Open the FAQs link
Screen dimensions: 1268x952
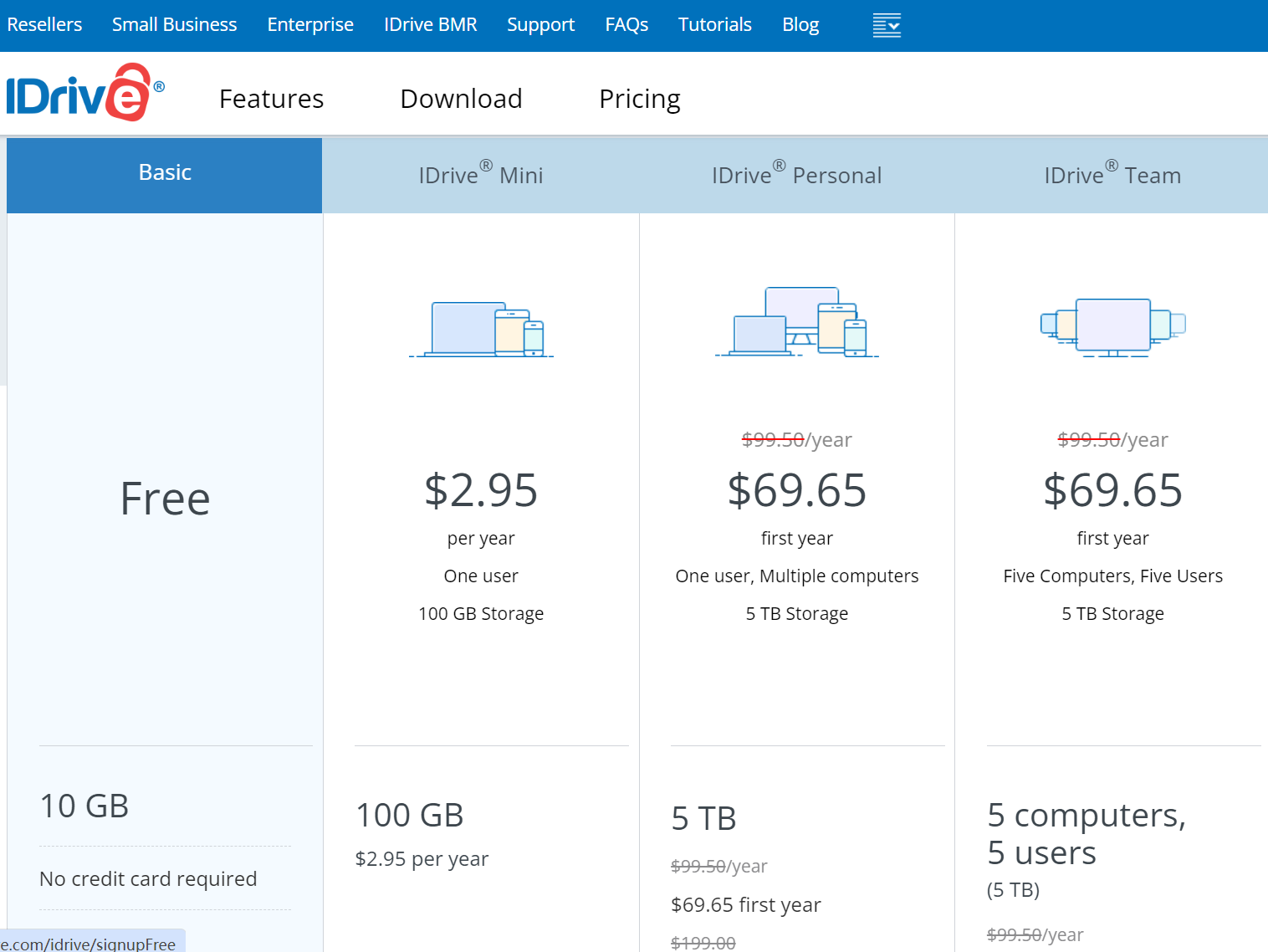pyautogui.click(x=627, y=25)
